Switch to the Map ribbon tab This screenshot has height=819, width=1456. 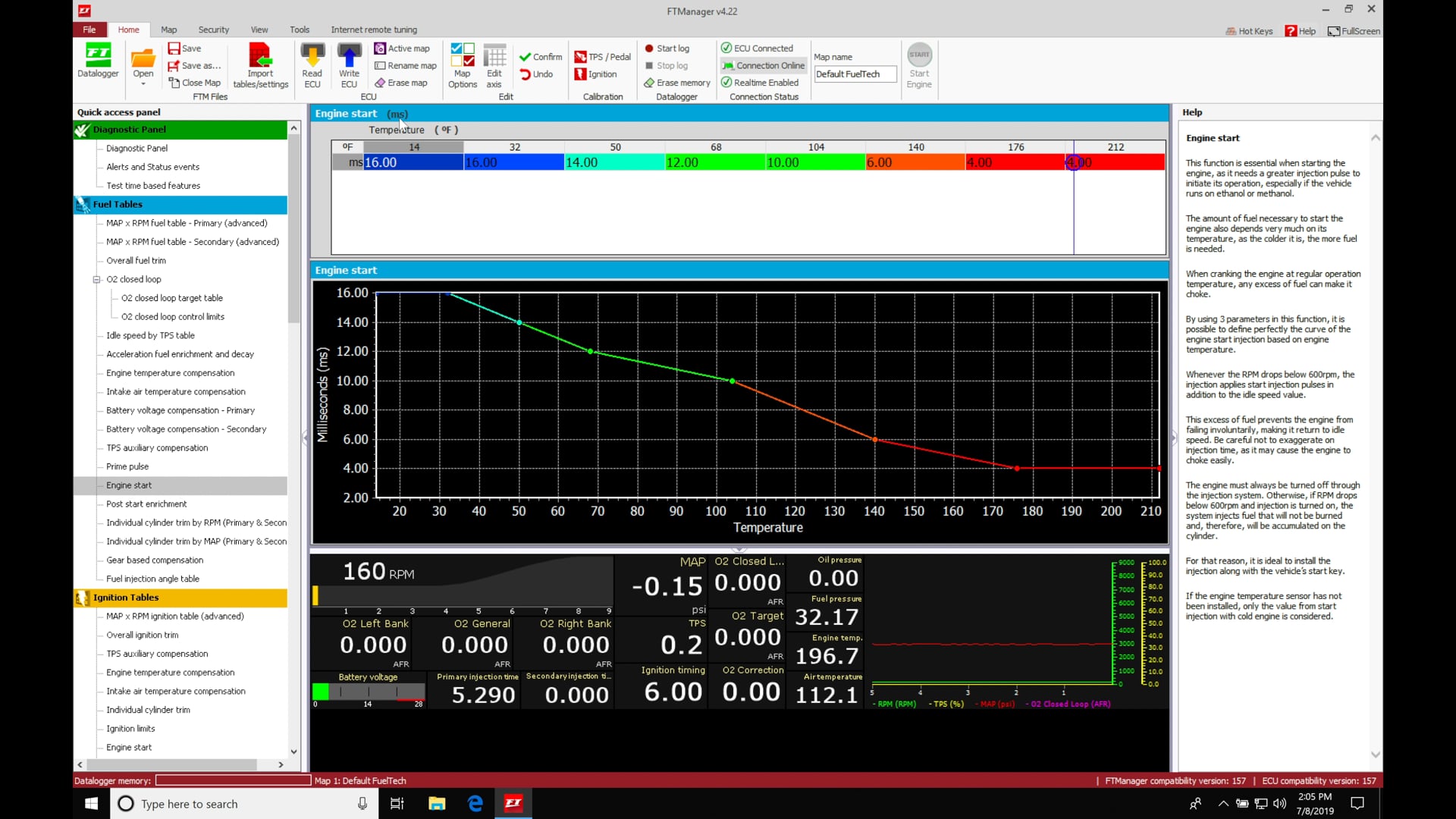pyautogui.click(x=168, y=30)
